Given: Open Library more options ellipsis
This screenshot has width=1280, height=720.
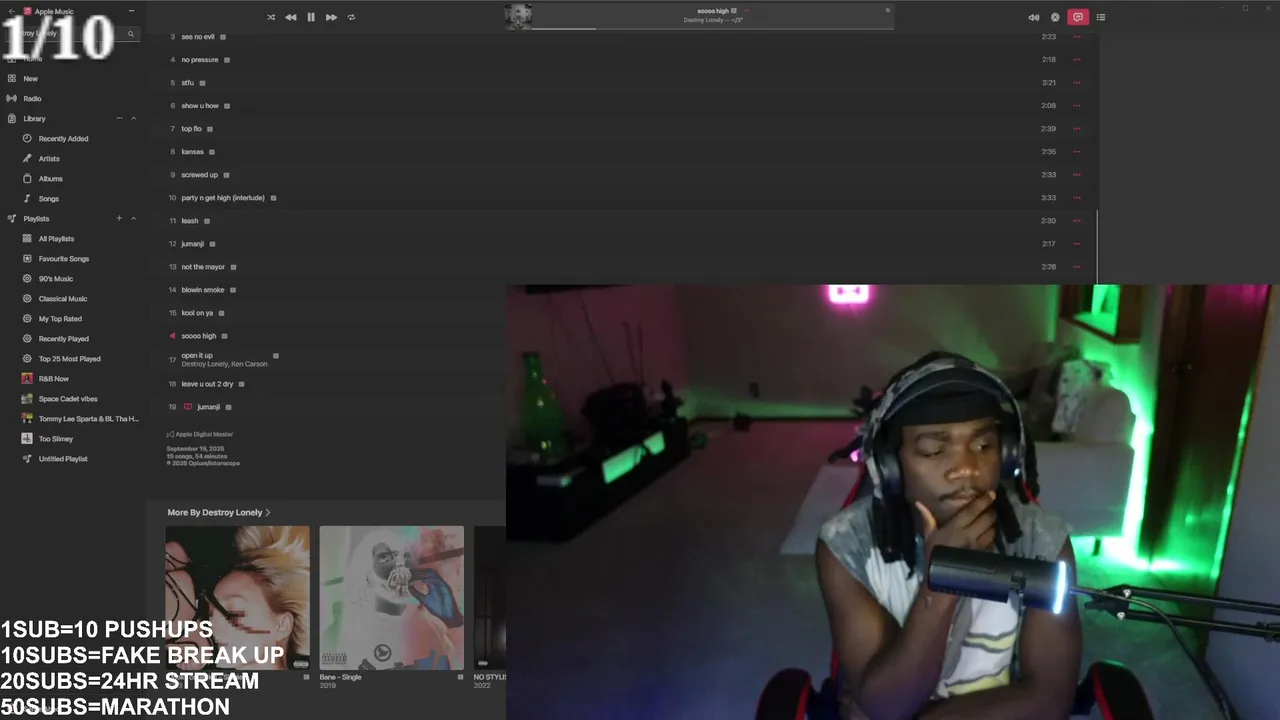Looking at the screenshot, I should [119, 118].
